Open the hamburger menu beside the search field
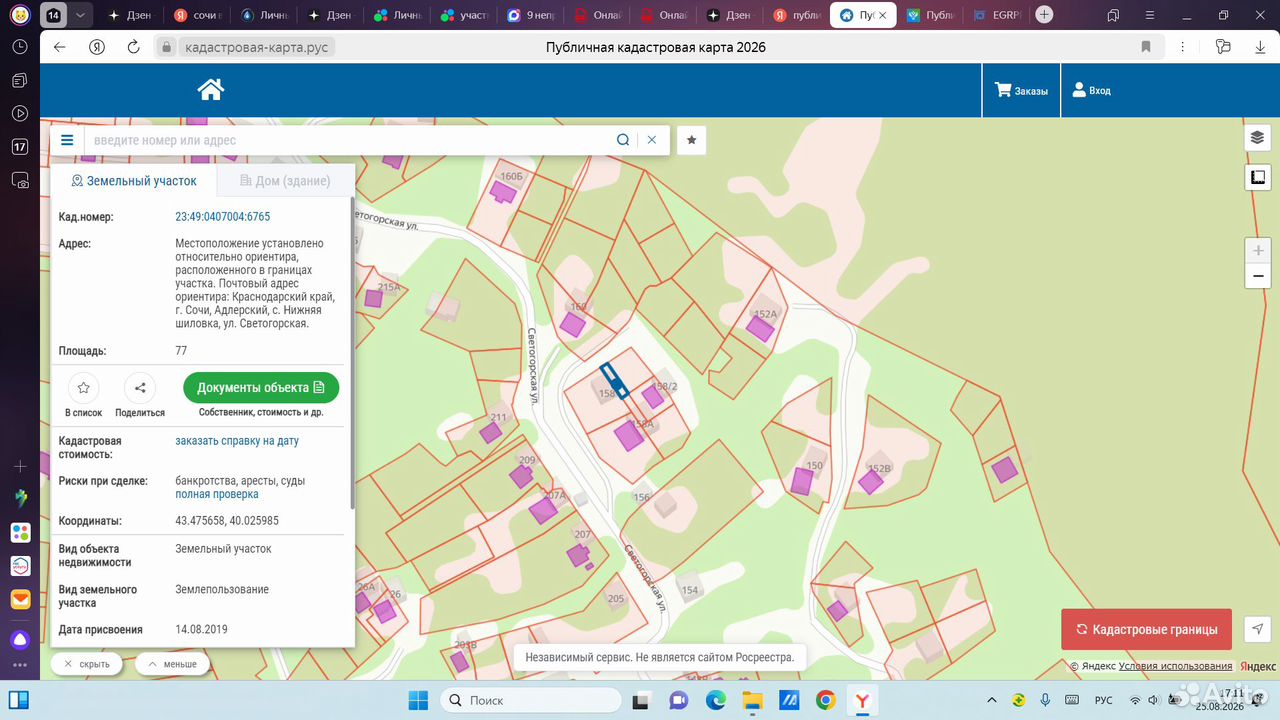This screenshot has width=1280, height=720. click(67, 140)
